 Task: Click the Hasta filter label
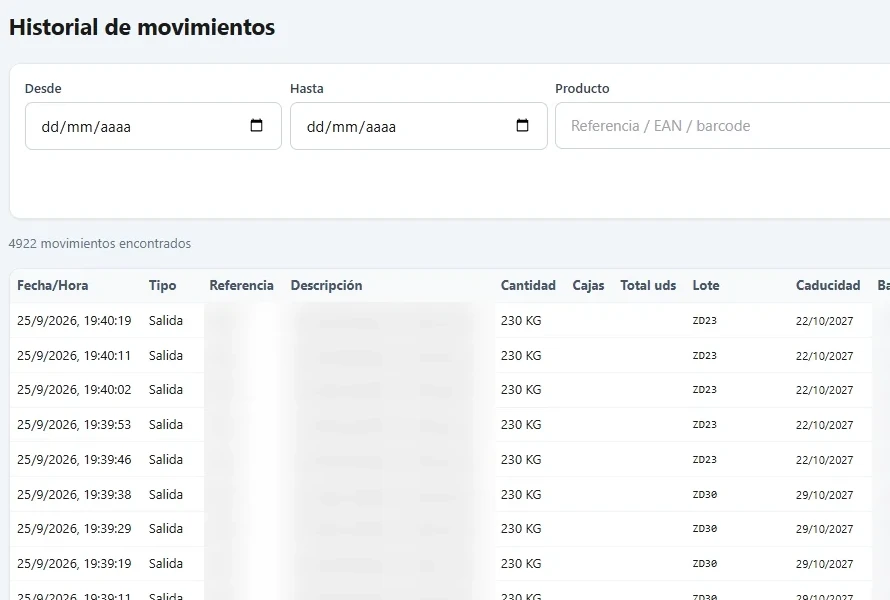point(307,89)
